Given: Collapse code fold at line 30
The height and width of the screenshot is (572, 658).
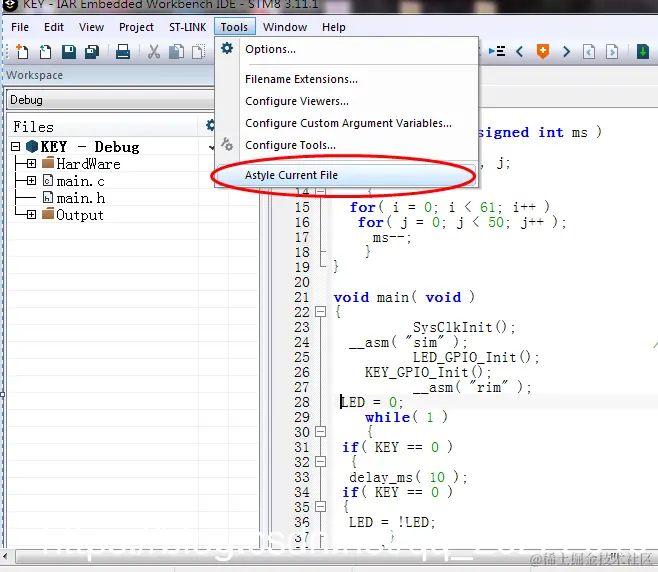Looking at the screenshot, I should point(321,431).
